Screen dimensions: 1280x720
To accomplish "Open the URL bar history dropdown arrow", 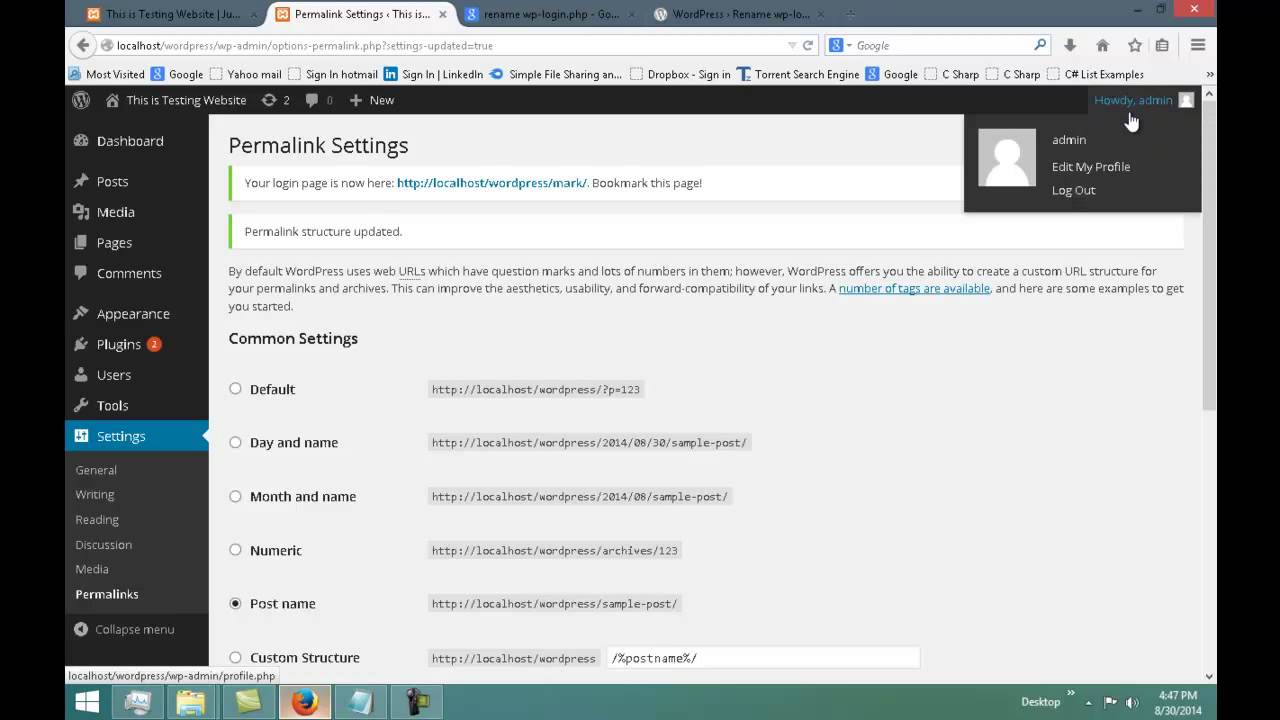I will [x=792, y=45].
